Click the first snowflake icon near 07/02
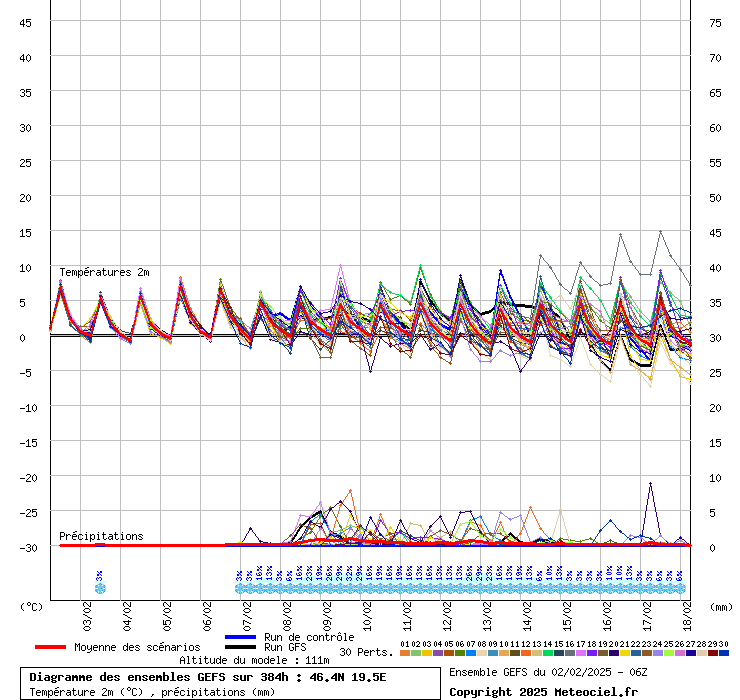Viewport: 740px width, 700px height. (x=240, y=589)
